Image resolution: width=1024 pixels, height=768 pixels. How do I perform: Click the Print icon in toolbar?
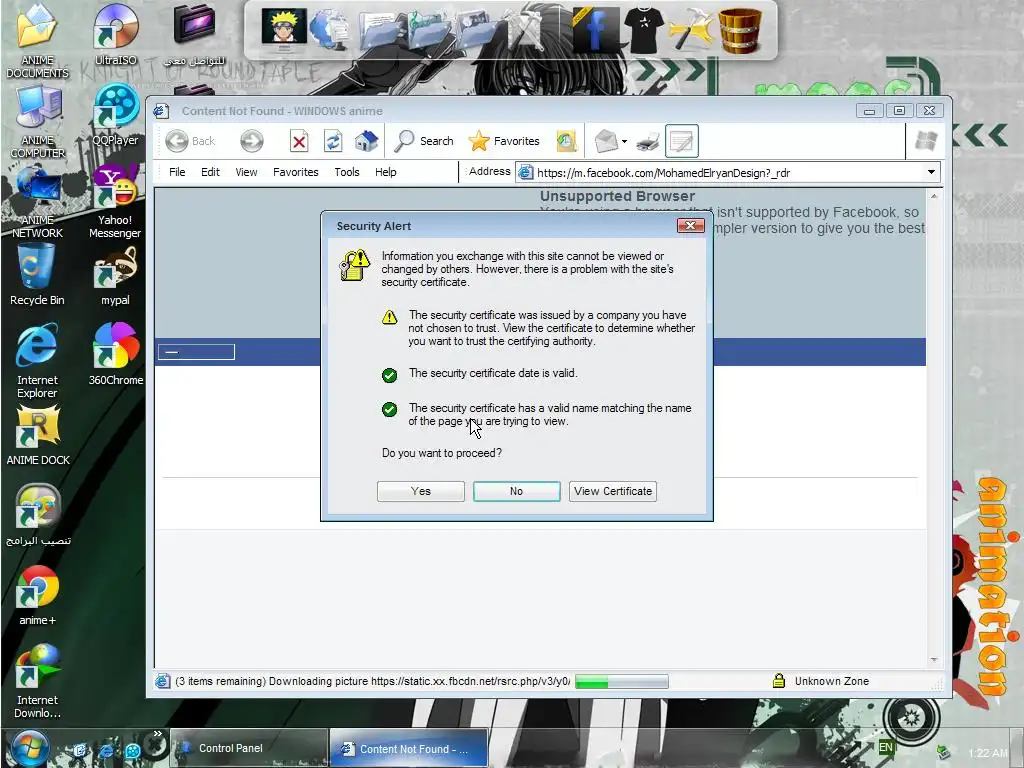point(647,141)
